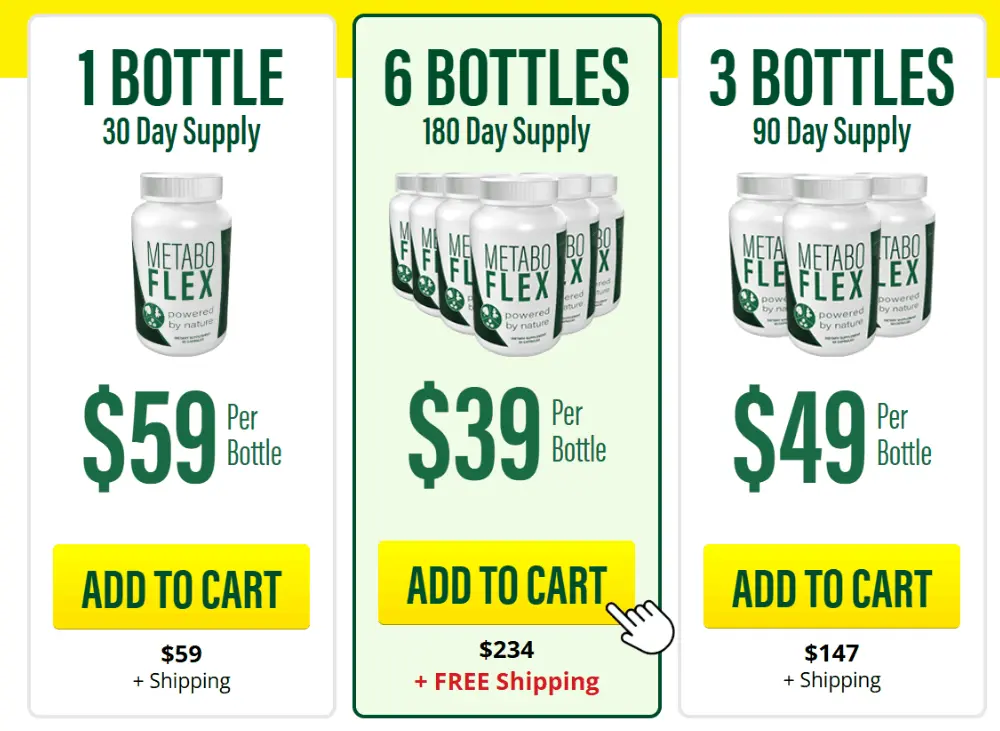Click the 90 Day Supply text
Viewport: 1000px width, 731px height.
tap(832, 133)
